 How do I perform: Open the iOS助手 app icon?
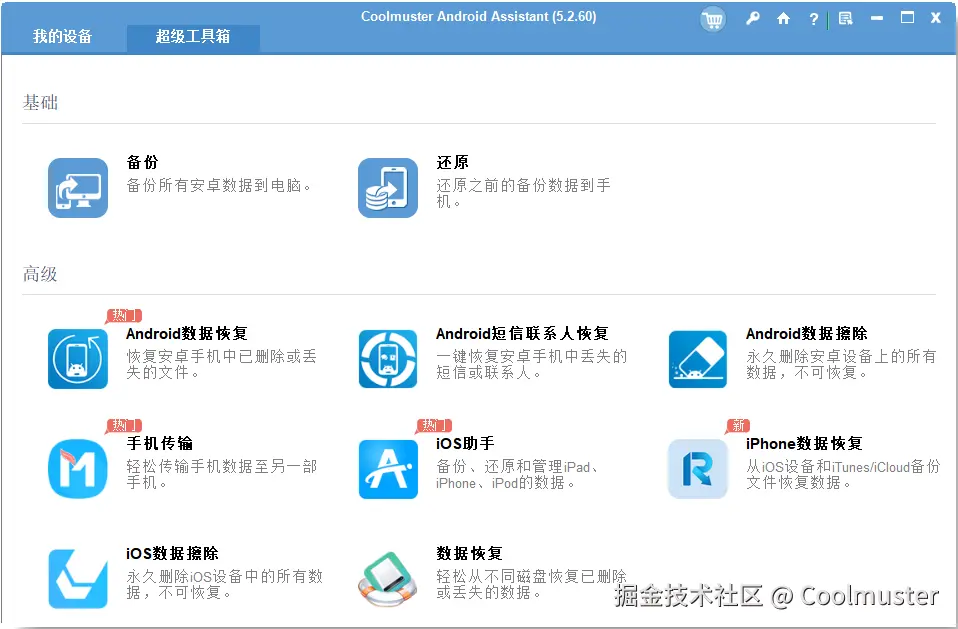click(x=388, y=469)
